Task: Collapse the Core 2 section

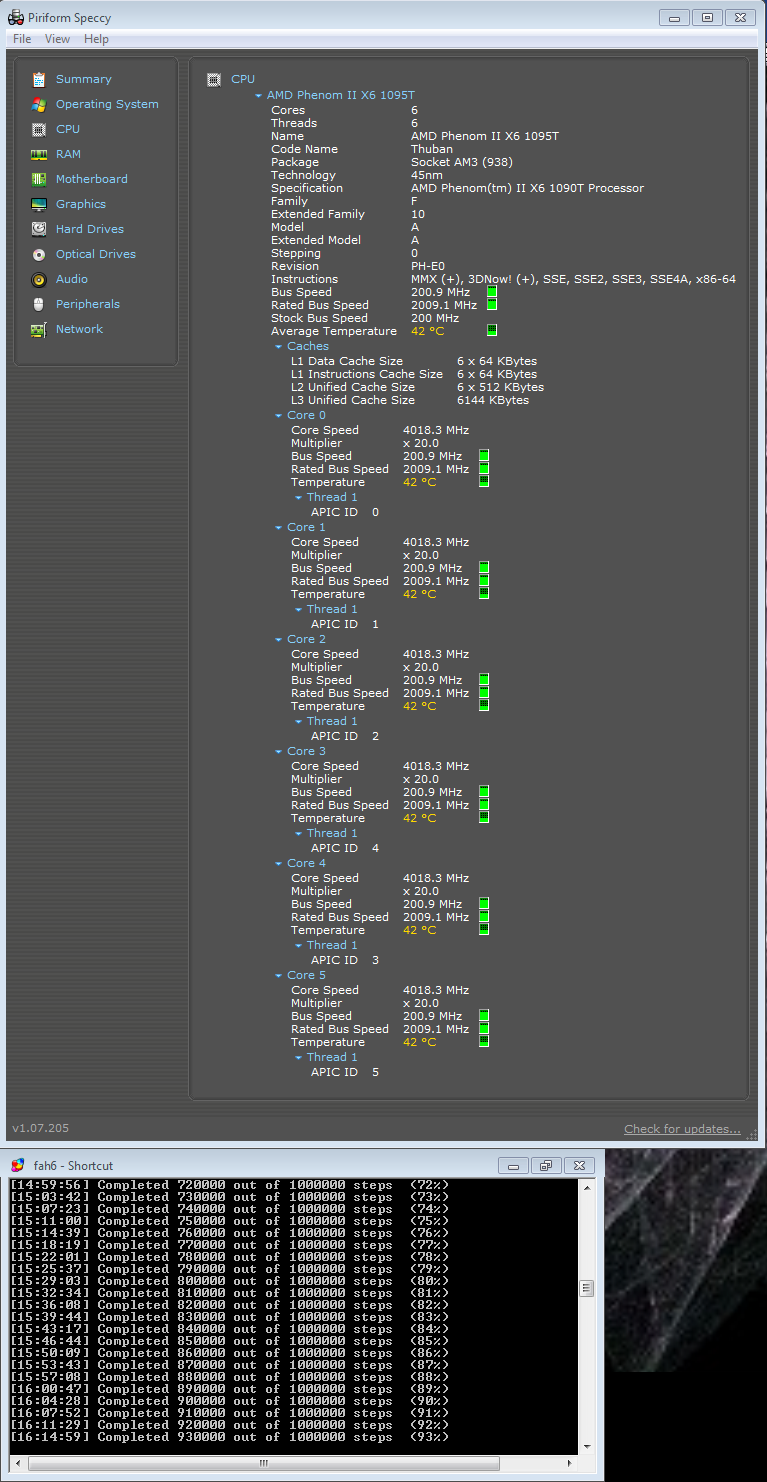Action: coord(278,640)
